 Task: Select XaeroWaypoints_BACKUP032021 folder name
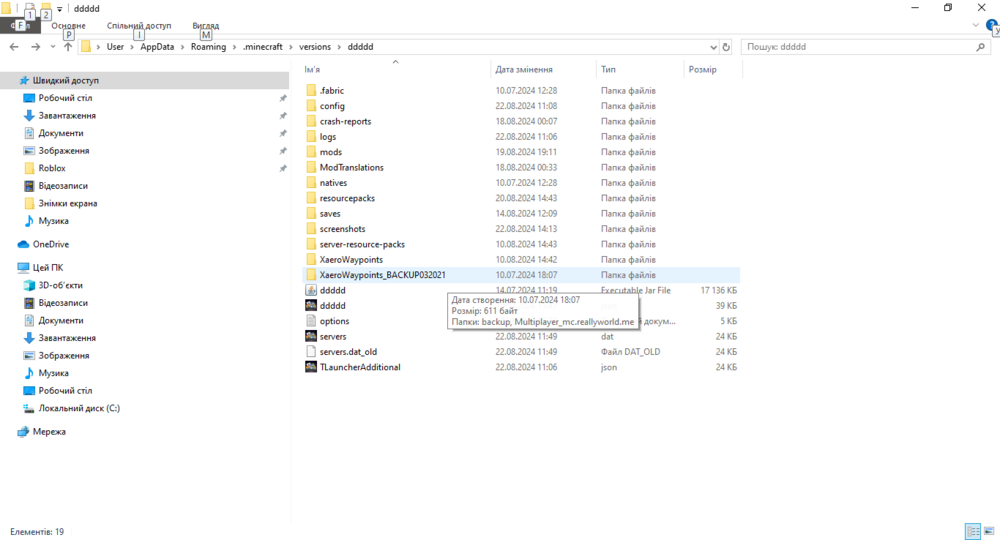pyautogui.click(x=383, y=275)
